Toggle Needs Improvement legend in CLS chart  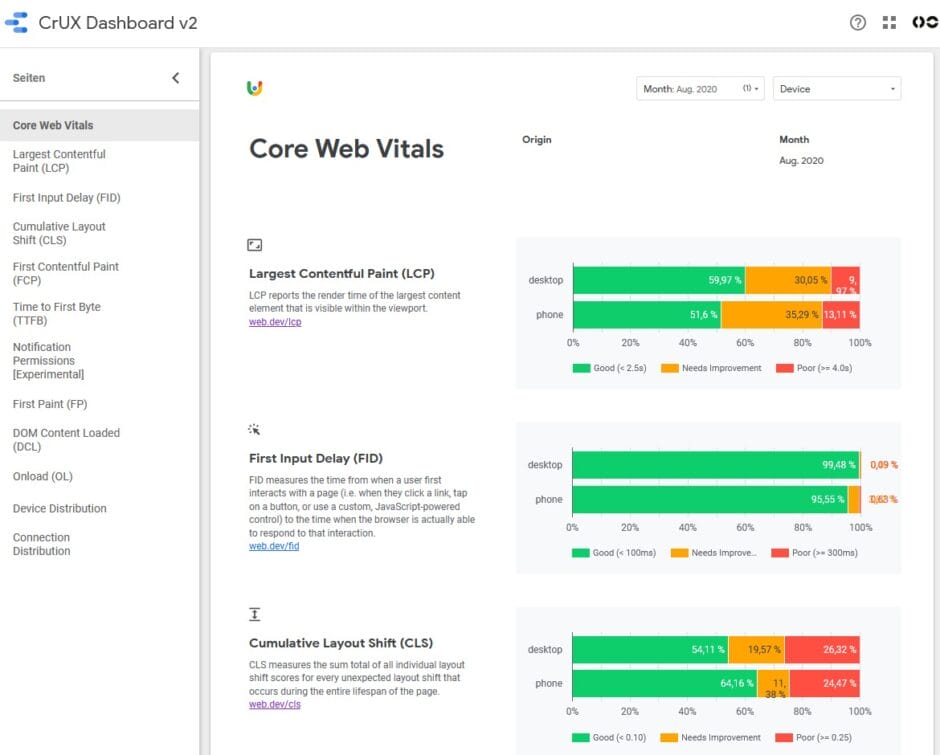(x=713, y=737)
